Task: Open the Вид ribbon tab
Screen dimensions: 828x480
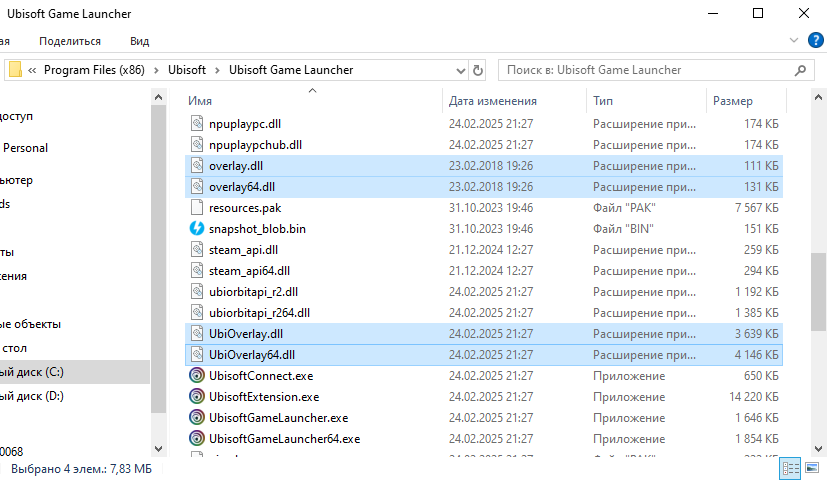Action: pos(139,41)
